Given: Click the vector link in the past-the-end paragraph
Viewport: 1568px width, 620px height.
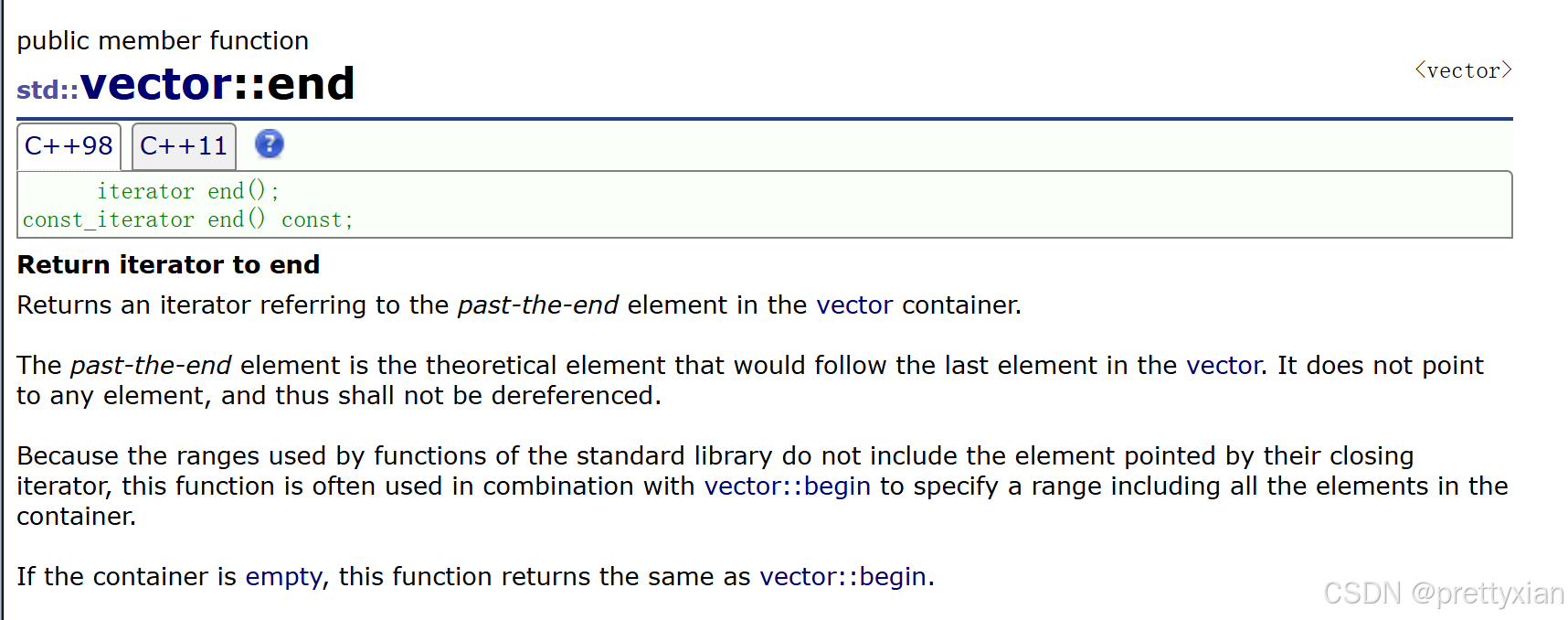Looking at the screenshot, I should tap(1223, 365).
